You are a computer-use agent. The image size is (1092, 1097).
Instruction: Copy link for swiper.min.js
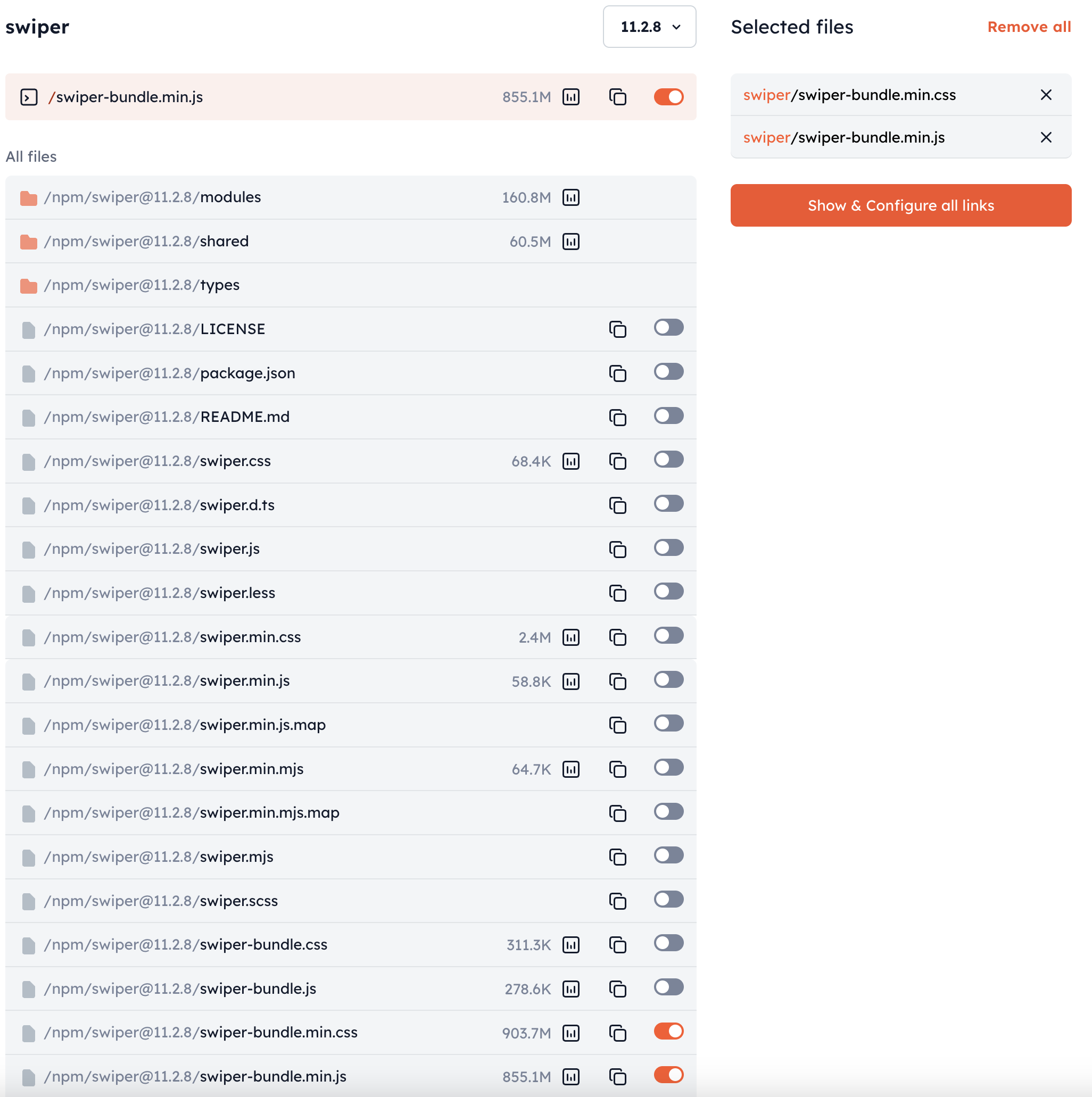tap(617, 681)
